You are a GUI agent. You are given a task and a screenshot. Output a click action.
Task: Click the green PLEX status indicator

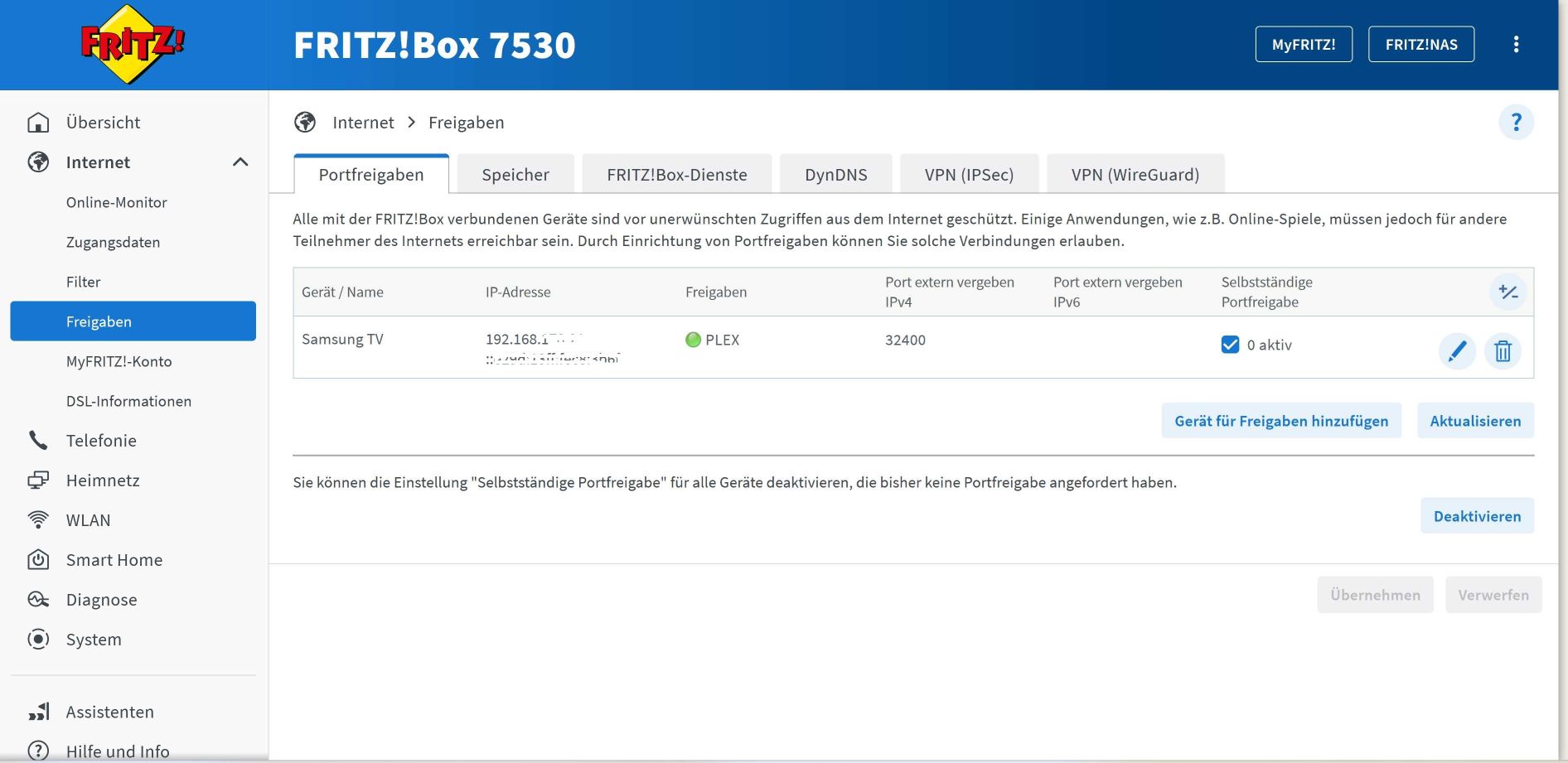pyautogui.click(x=694, y=340)
